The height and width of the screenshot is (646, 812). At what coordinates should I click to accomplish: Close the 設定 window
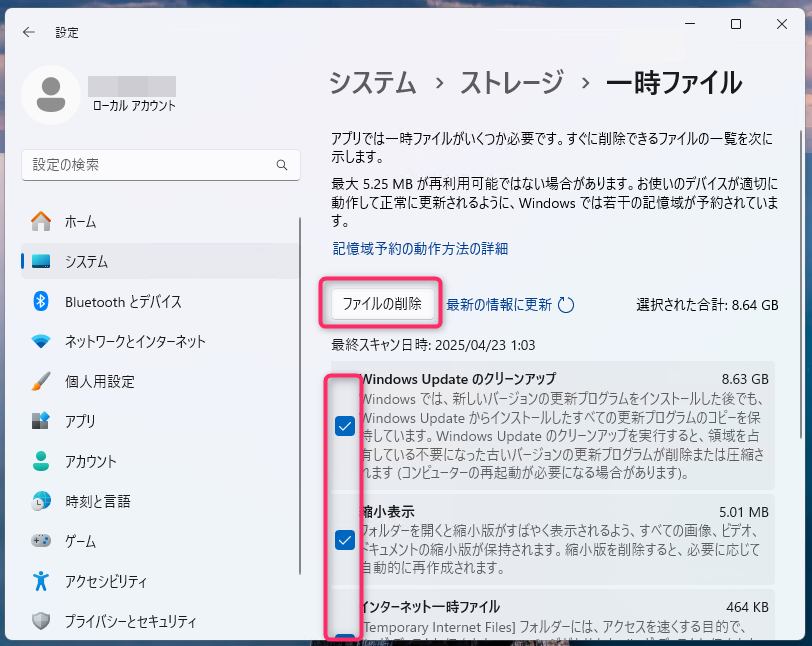click(782, 24)
